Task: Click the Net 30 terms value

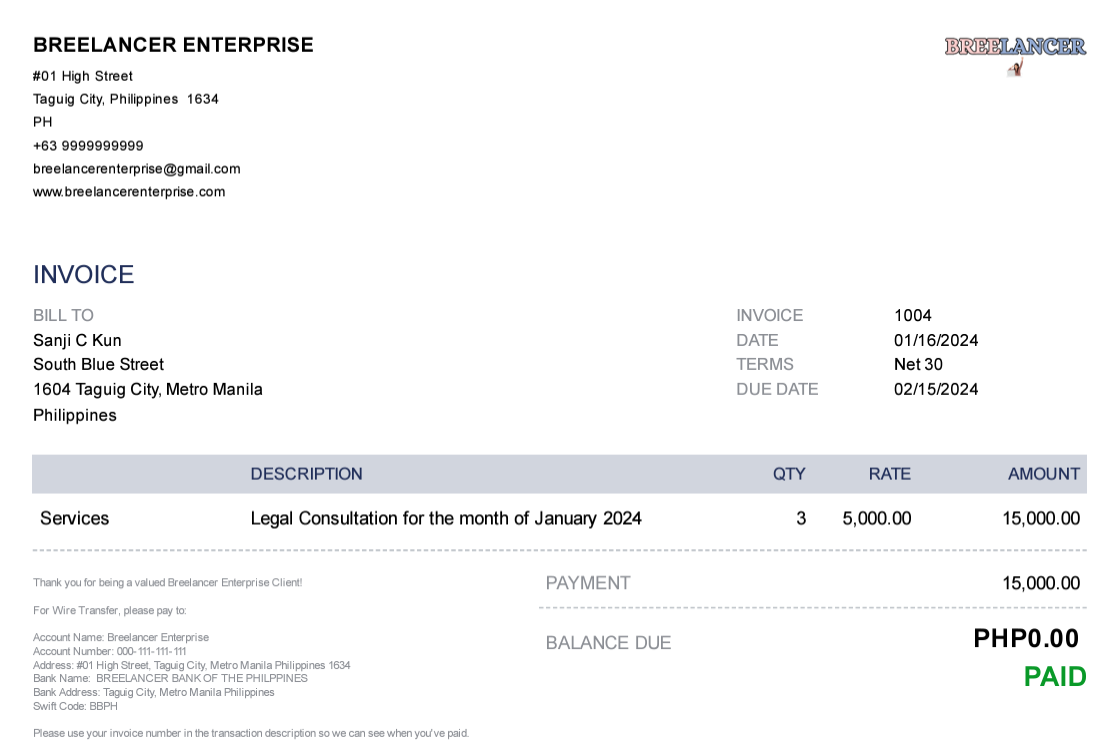Action: [x=917, y=365]
